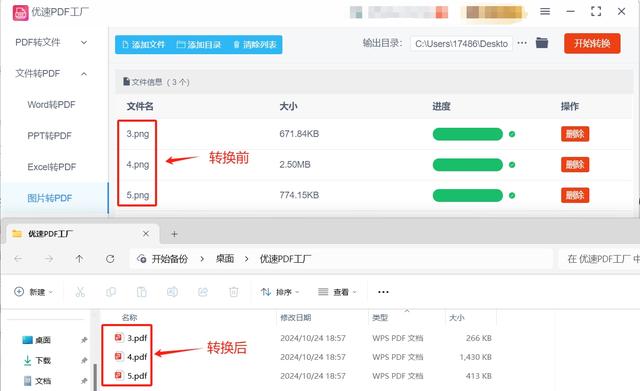The height and width of the screenshot is (391, 640).
Task: Click the Cut scissors icon
Action: (x=80, y=292)
